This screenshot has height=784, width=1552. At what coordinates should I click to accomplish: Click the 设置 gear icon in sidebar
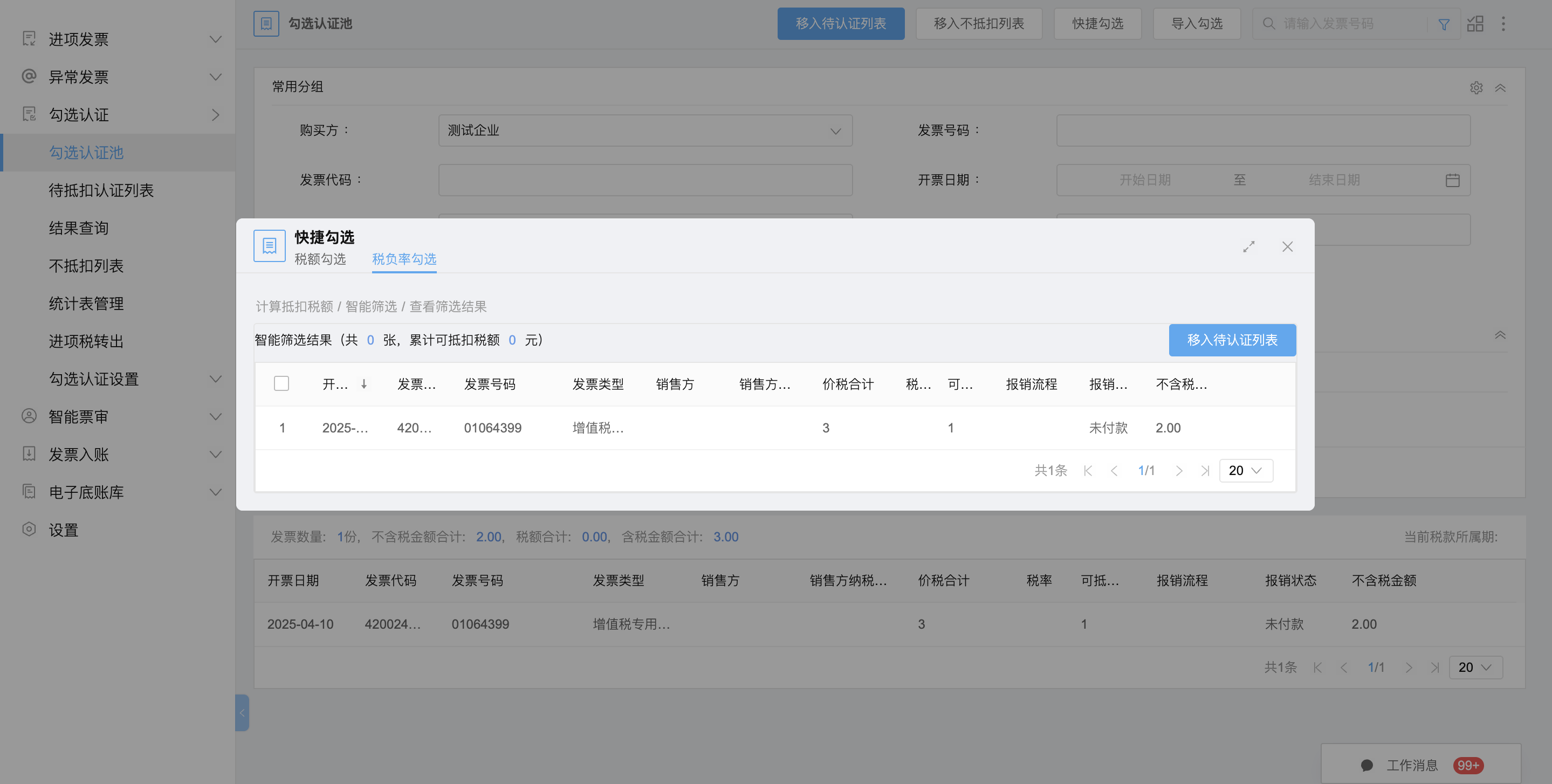pyautogui.click(x=29, y=529)
